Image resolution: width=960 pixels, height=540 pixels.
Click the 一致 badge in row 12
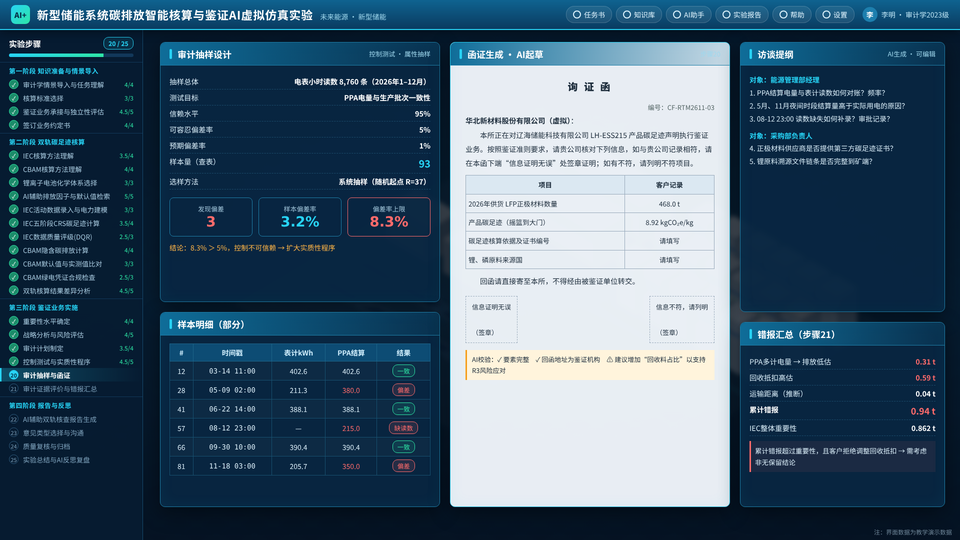403,371
